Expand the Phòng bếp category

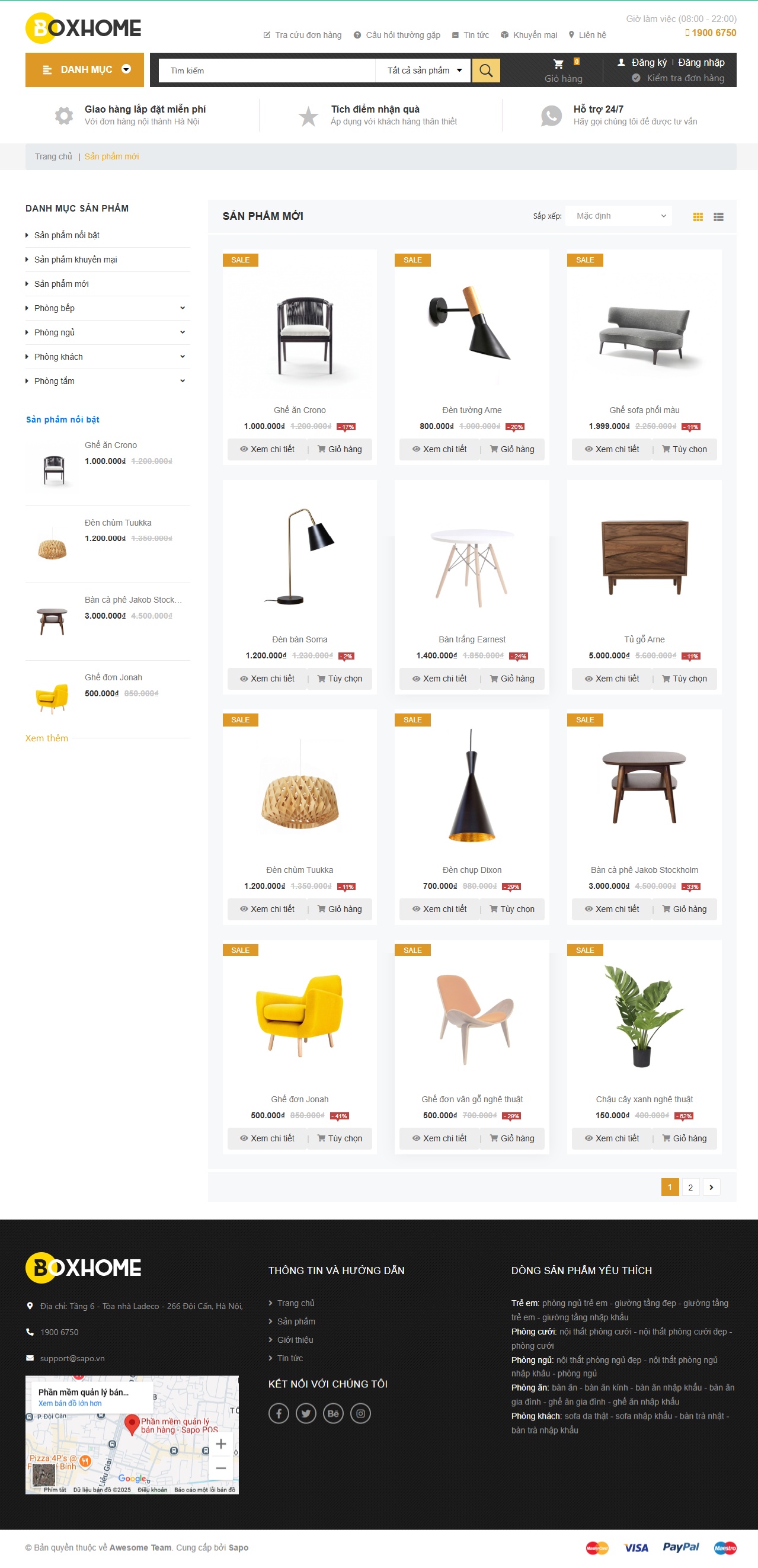pyautogui.click(x=183, y=308)
